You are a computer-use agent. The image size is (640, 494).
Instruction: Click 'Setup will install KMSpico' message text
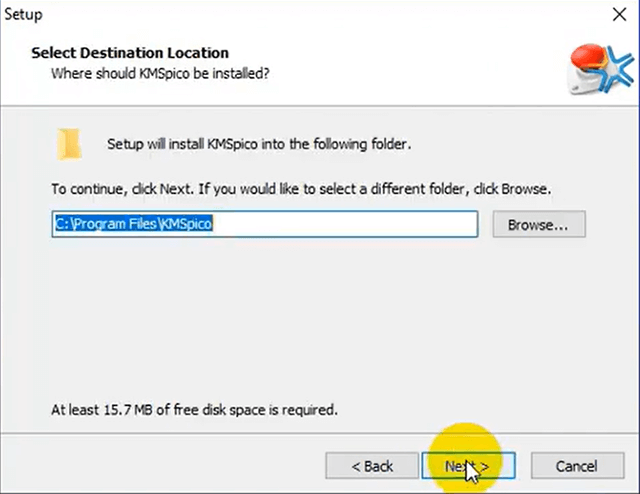[259, 144]
